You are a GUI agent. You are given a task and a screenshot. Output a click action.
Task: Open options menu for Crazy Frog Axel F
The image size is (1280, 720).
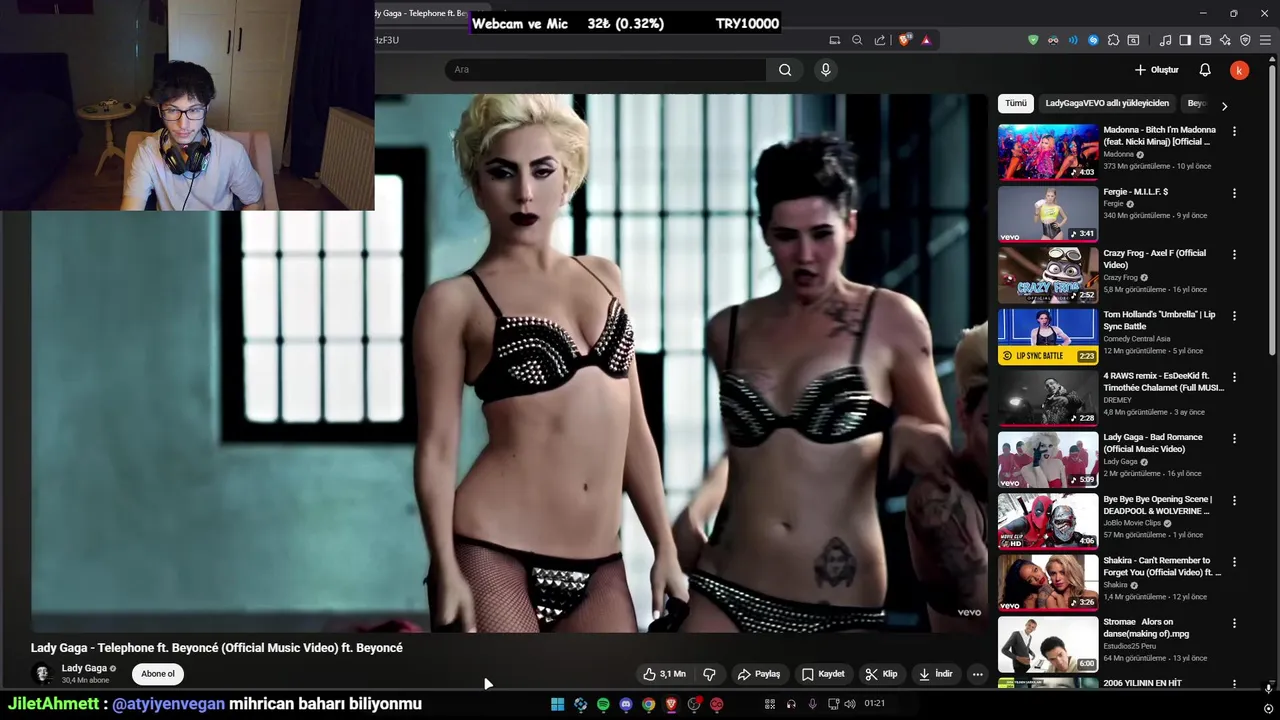(x=1234, y=254)
